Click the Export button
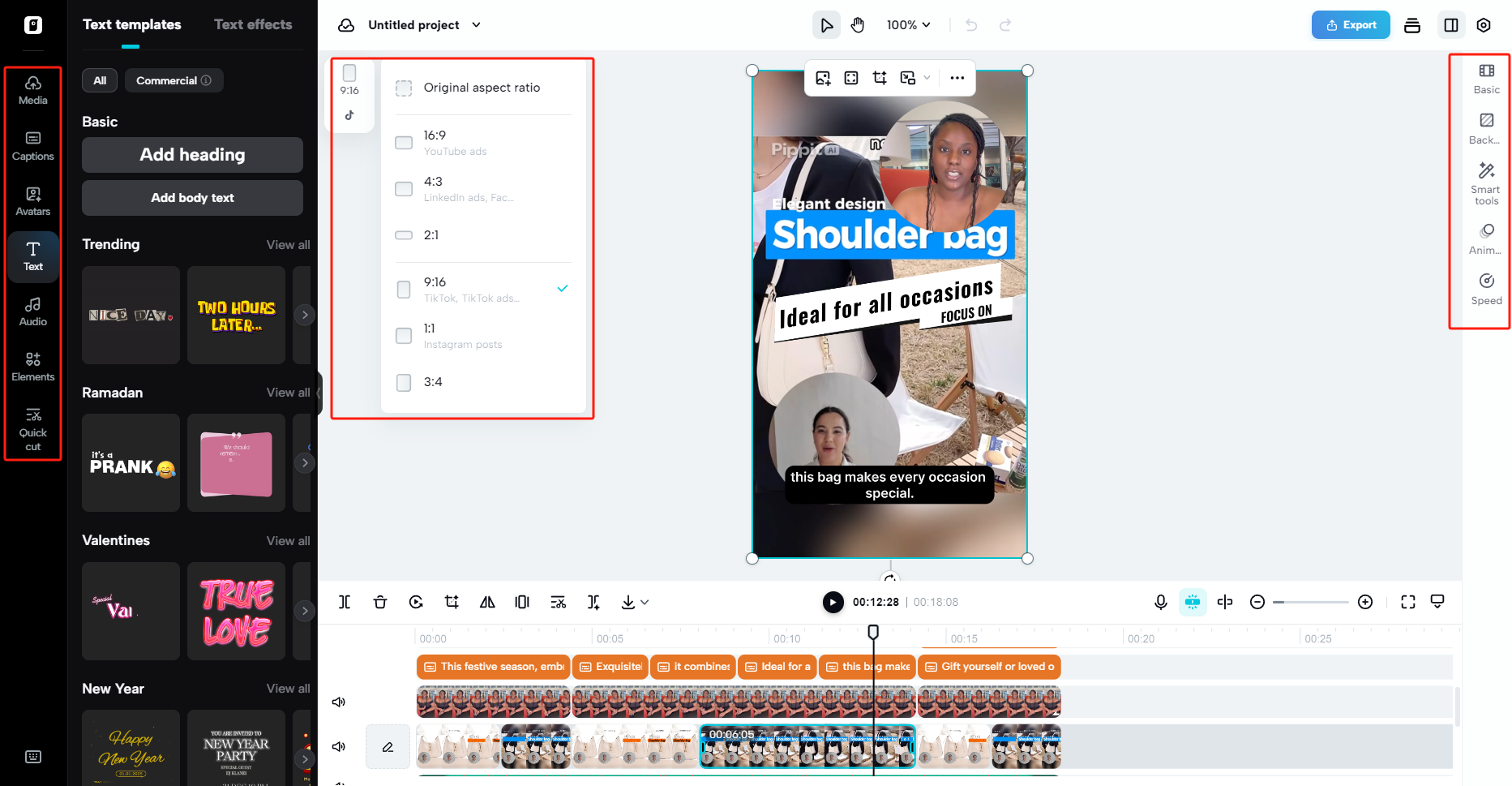This screenshot has width=1512, height=786. 1350,24
